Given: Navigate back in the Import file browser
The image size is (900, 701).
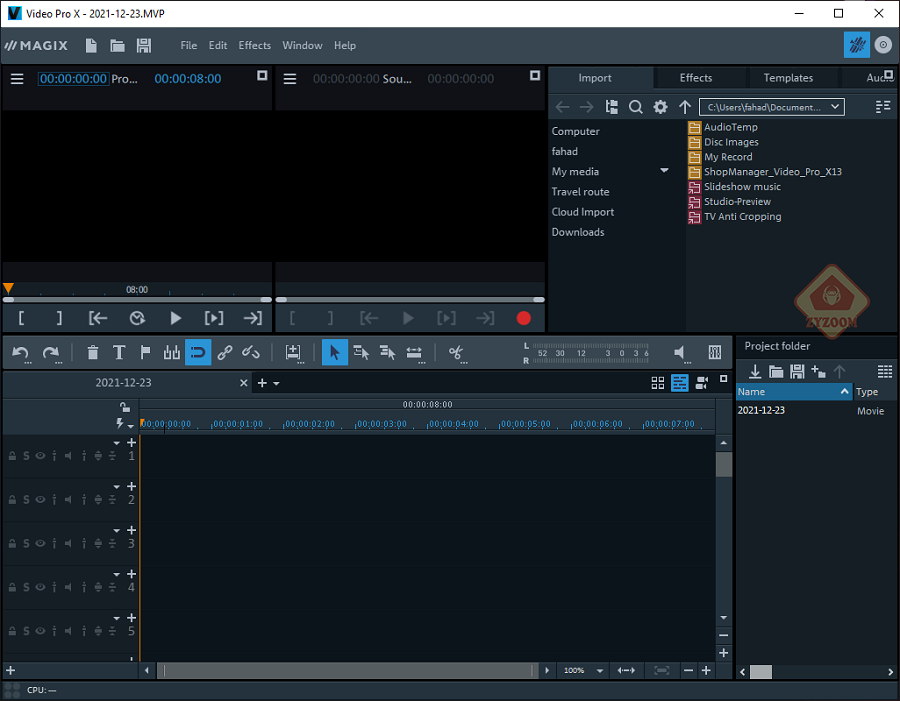Looking at the screenshot, I should tap(562, 107).
